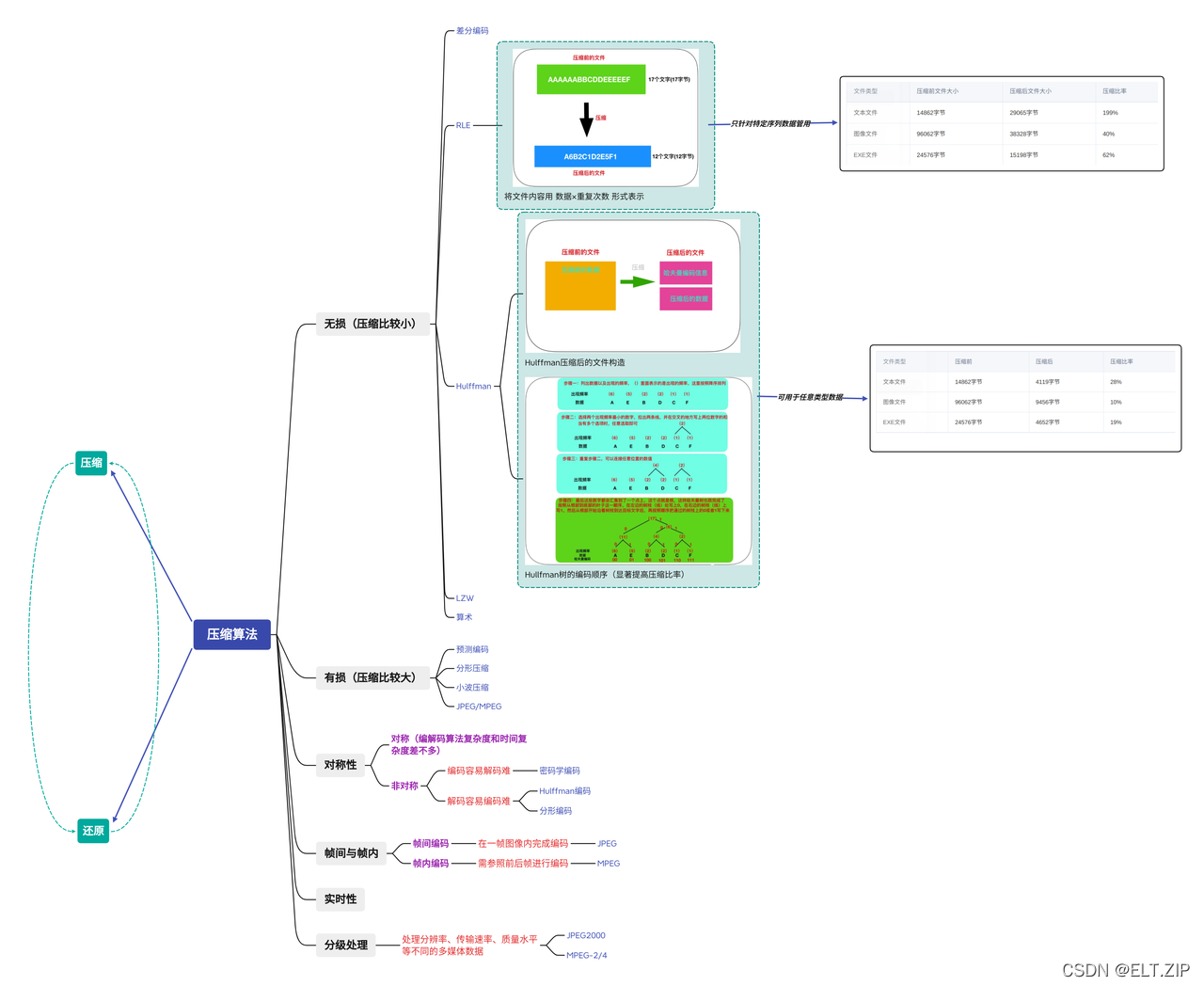
Task: Click the JPEG/MPEG leaf node
Action: (479, 707)
